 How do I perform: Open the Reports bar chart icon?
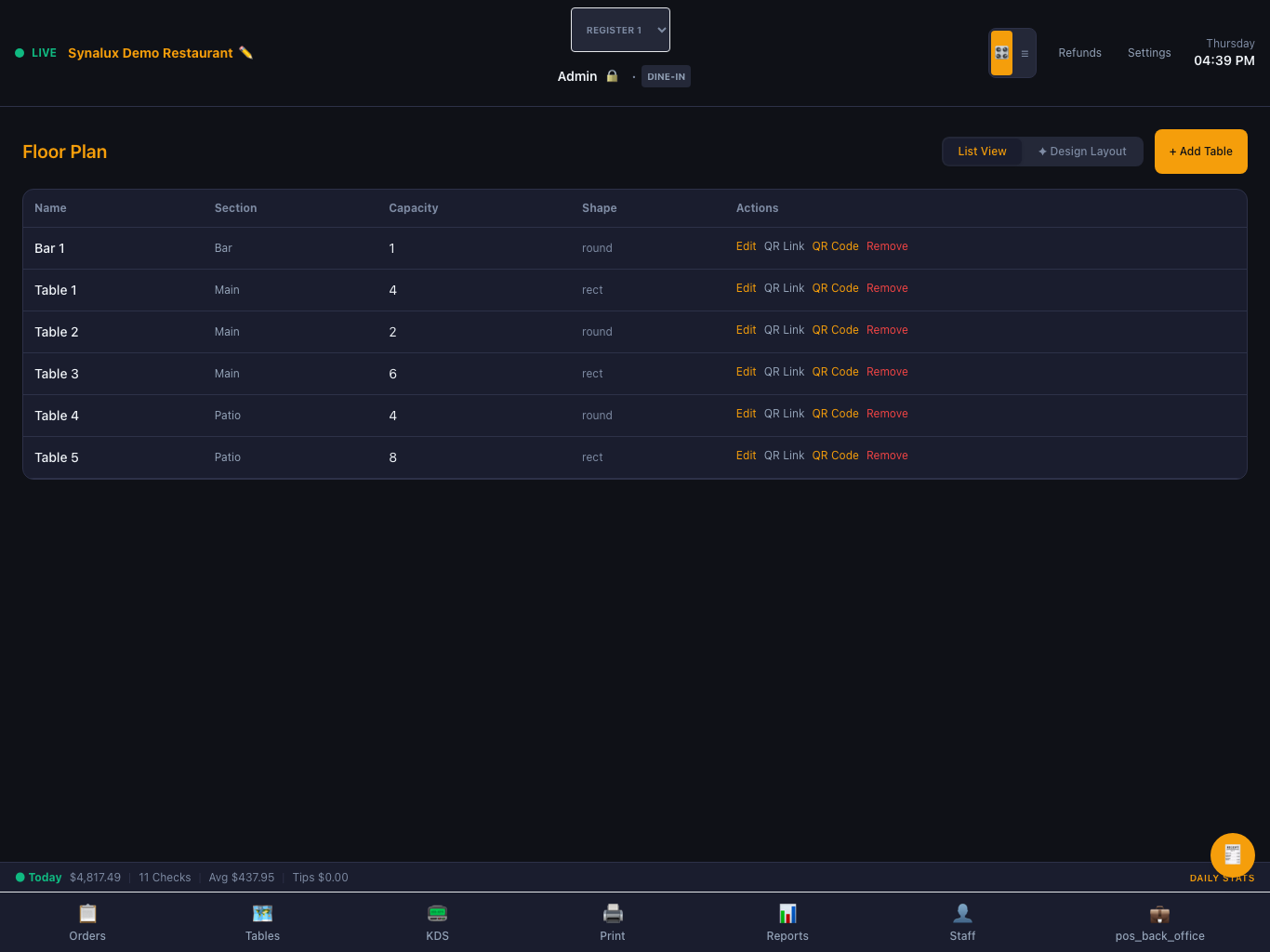(x=787, y=913)
